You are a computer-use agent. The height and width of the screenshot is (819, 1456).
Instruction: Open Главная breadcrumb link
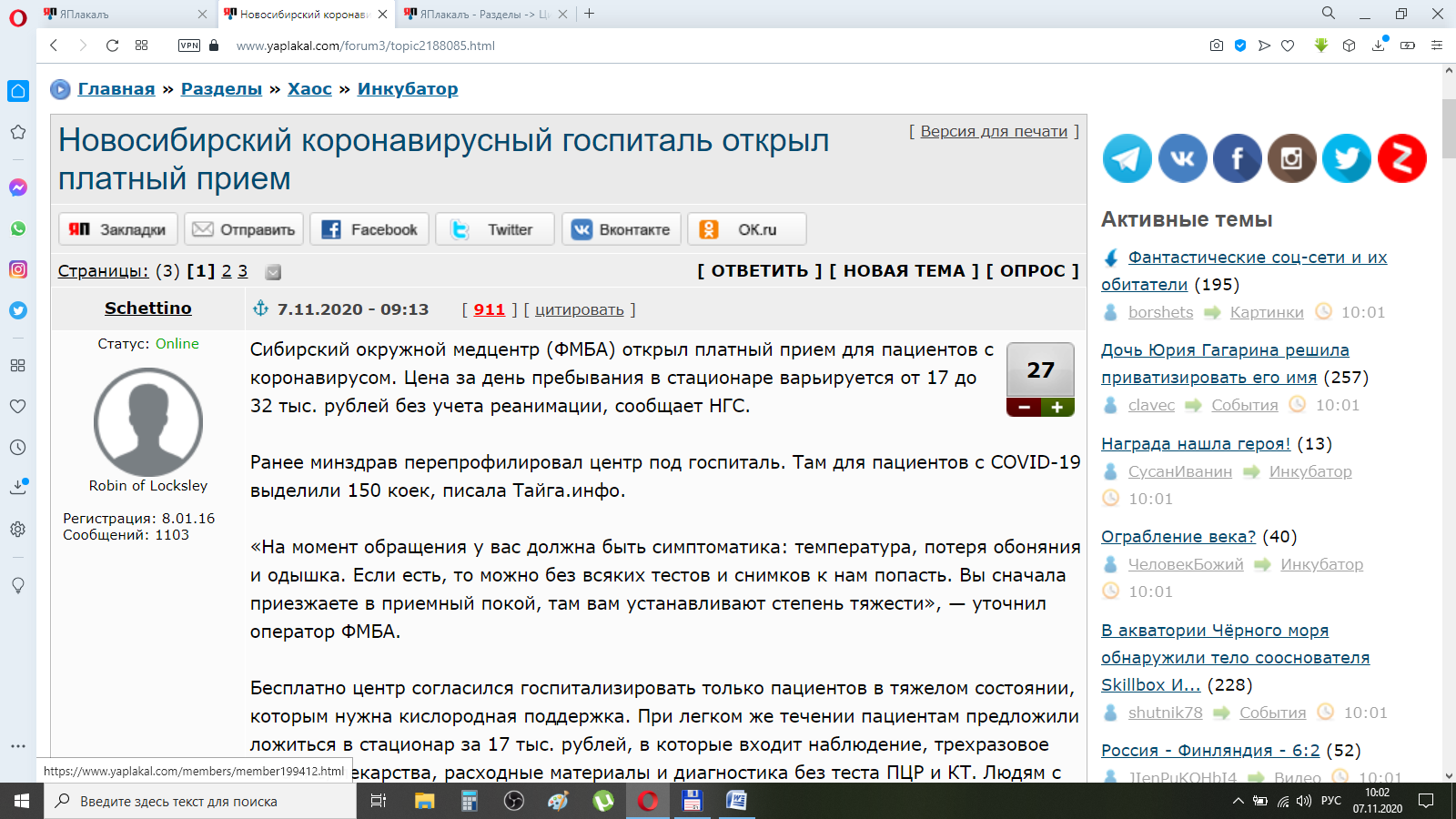116,89
